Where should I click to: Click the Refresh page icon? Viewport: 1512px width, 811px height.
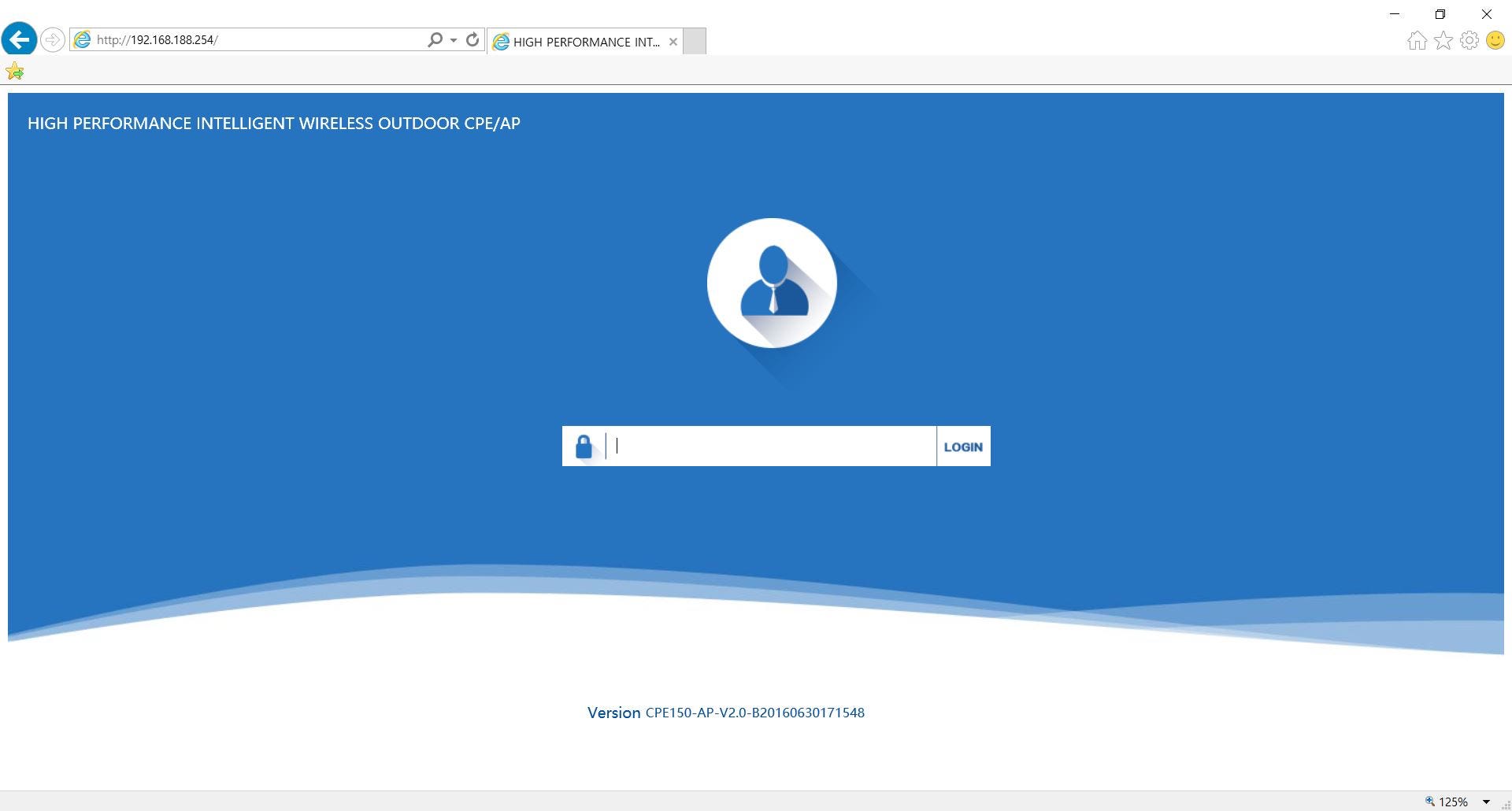tap(472, 39)
